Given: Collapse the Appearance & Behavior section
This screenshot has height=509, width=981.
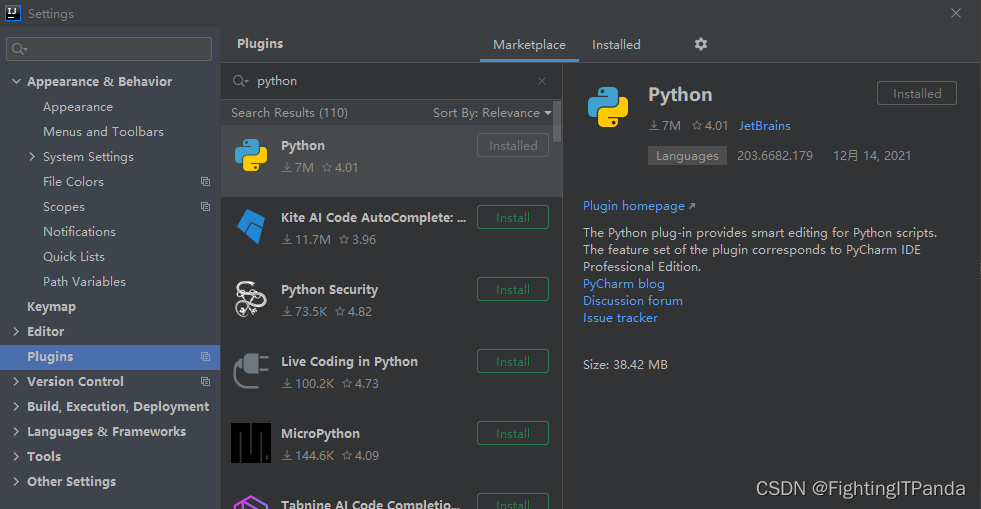Looking at the screenshot, I should click(x=16, y=81).
